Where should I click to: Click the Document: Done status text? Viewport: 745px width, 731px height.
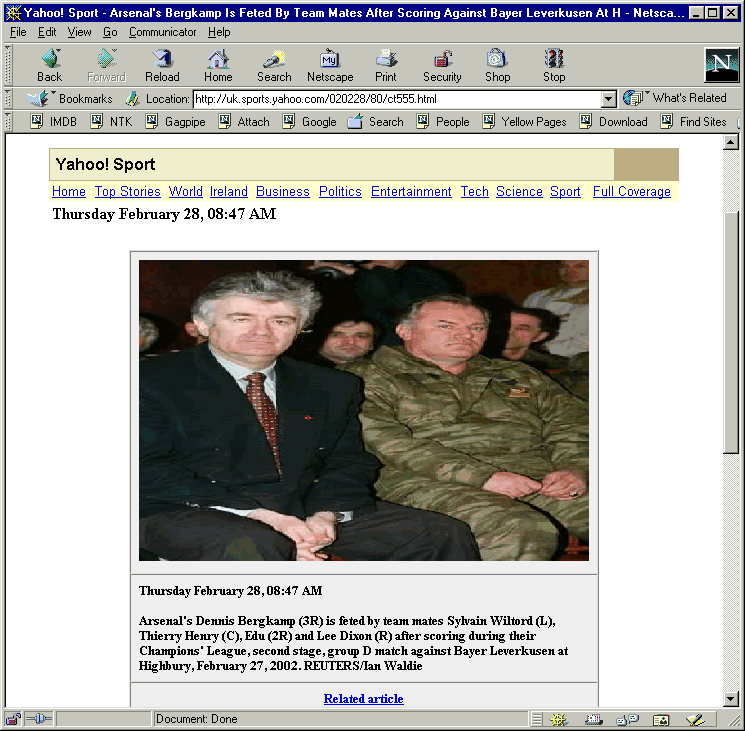pos(196,719)
